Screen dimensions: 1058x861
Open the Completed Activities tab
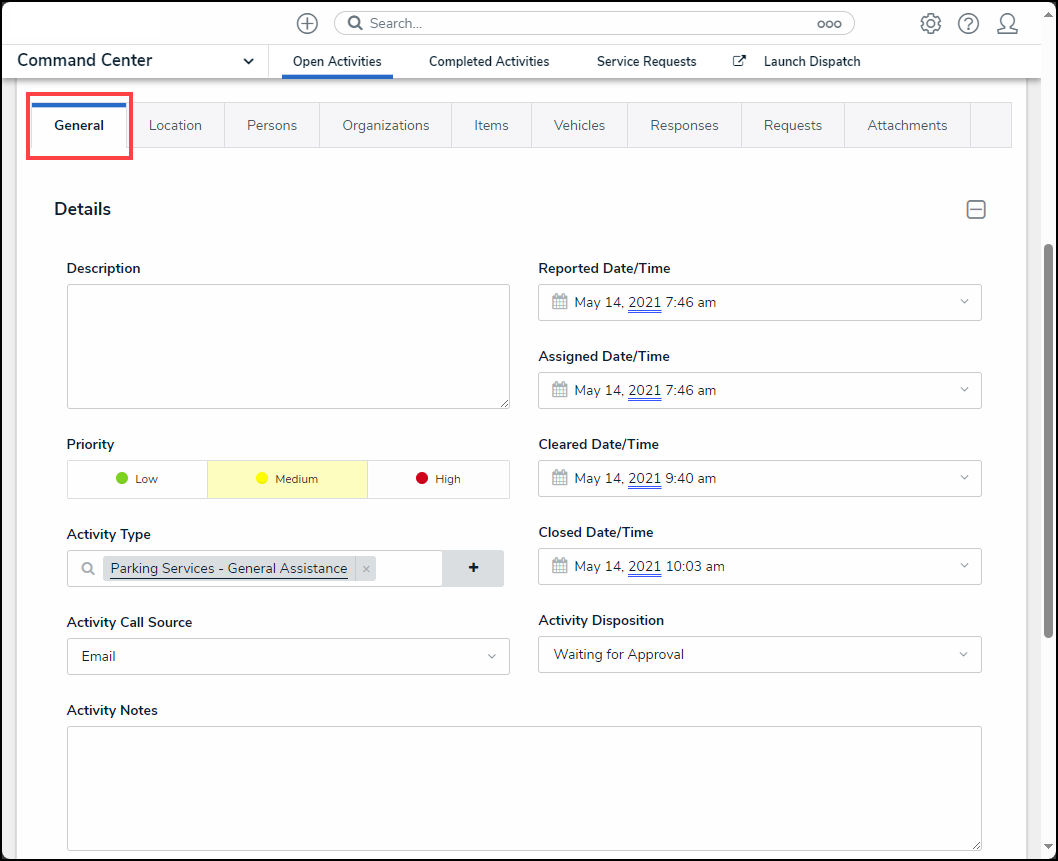(x=489, y=61)
